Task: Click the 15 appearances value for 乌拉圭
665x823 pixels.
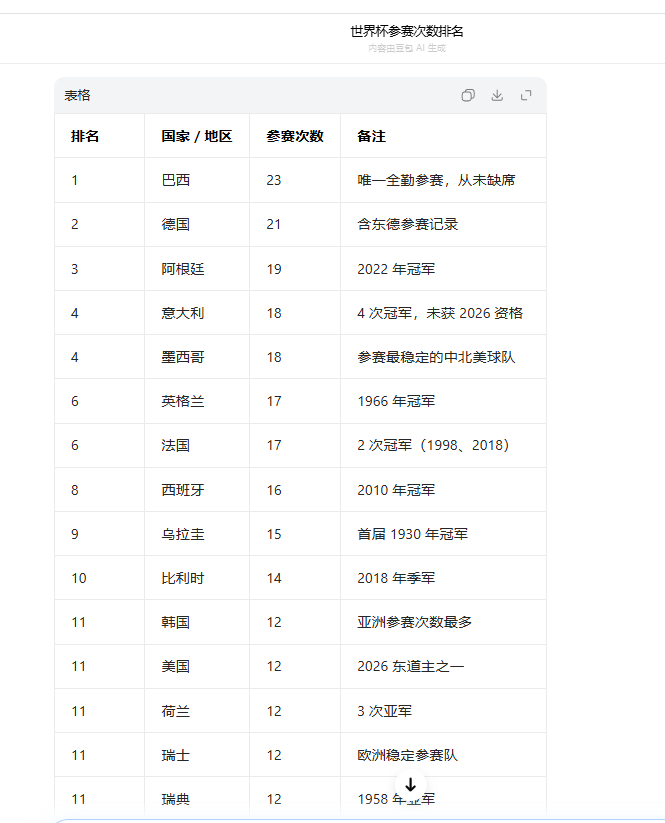Action: pos(274,534)
